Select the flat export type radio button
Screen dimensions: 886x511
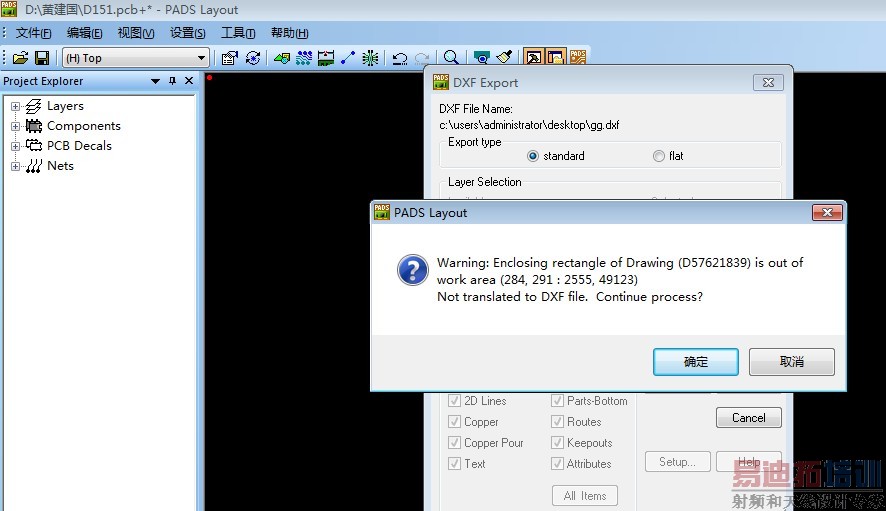(x=659, y=156)
